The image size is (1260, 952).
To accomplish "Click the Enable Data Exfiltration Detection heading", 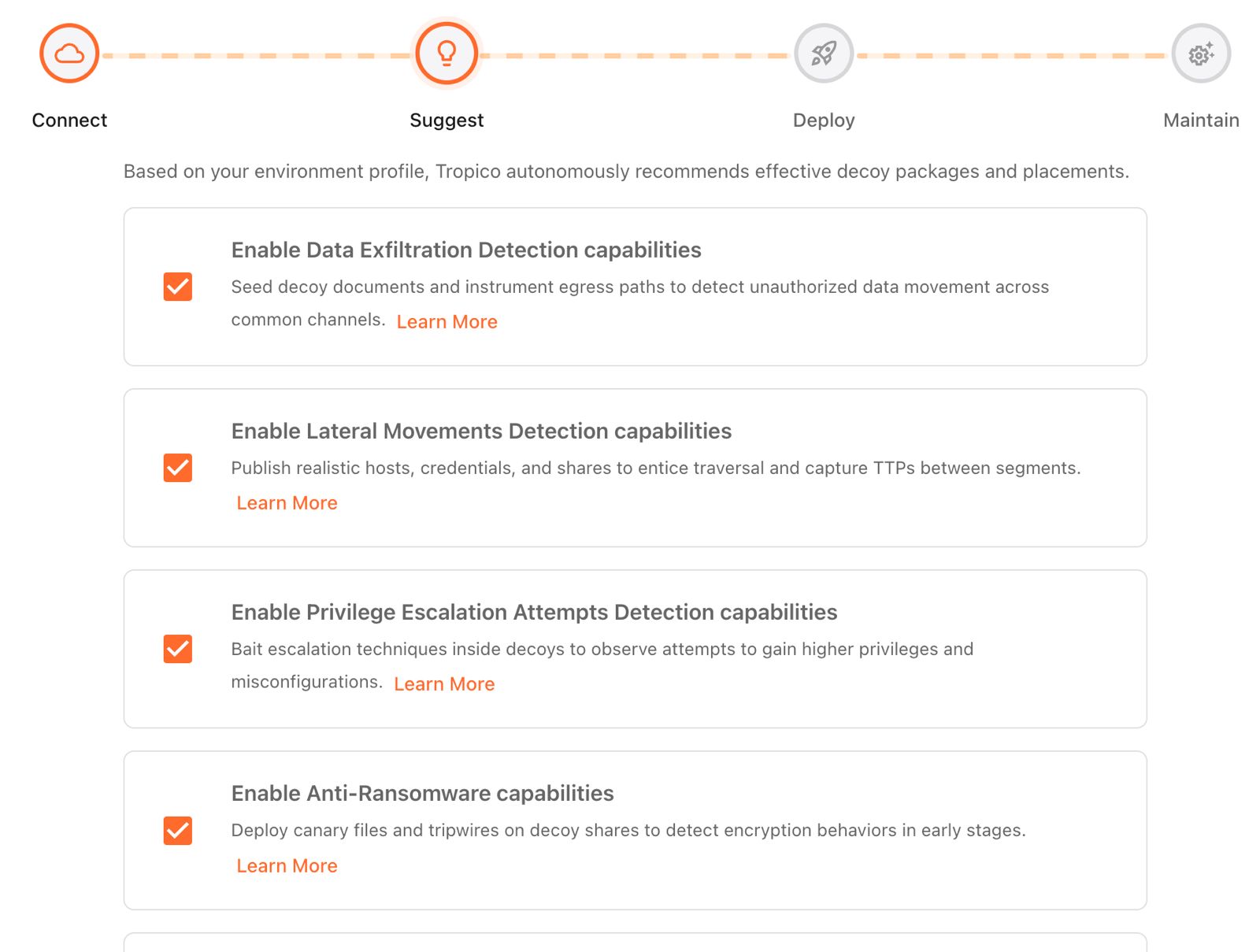I will [x=466, y=250].
